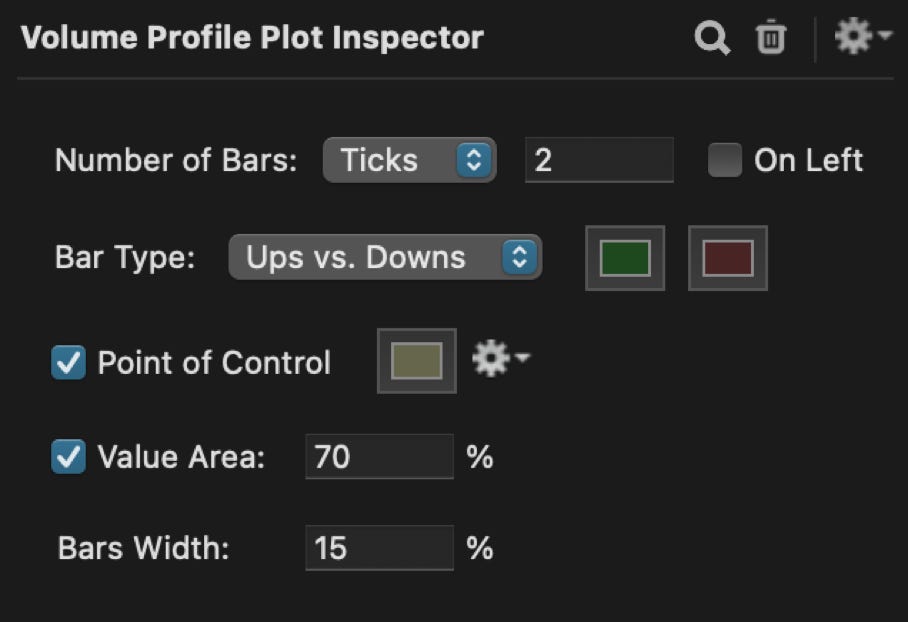Toggle the On Left checkbox
This screenshot has height=622, width=908.
(x=724, y=160)
